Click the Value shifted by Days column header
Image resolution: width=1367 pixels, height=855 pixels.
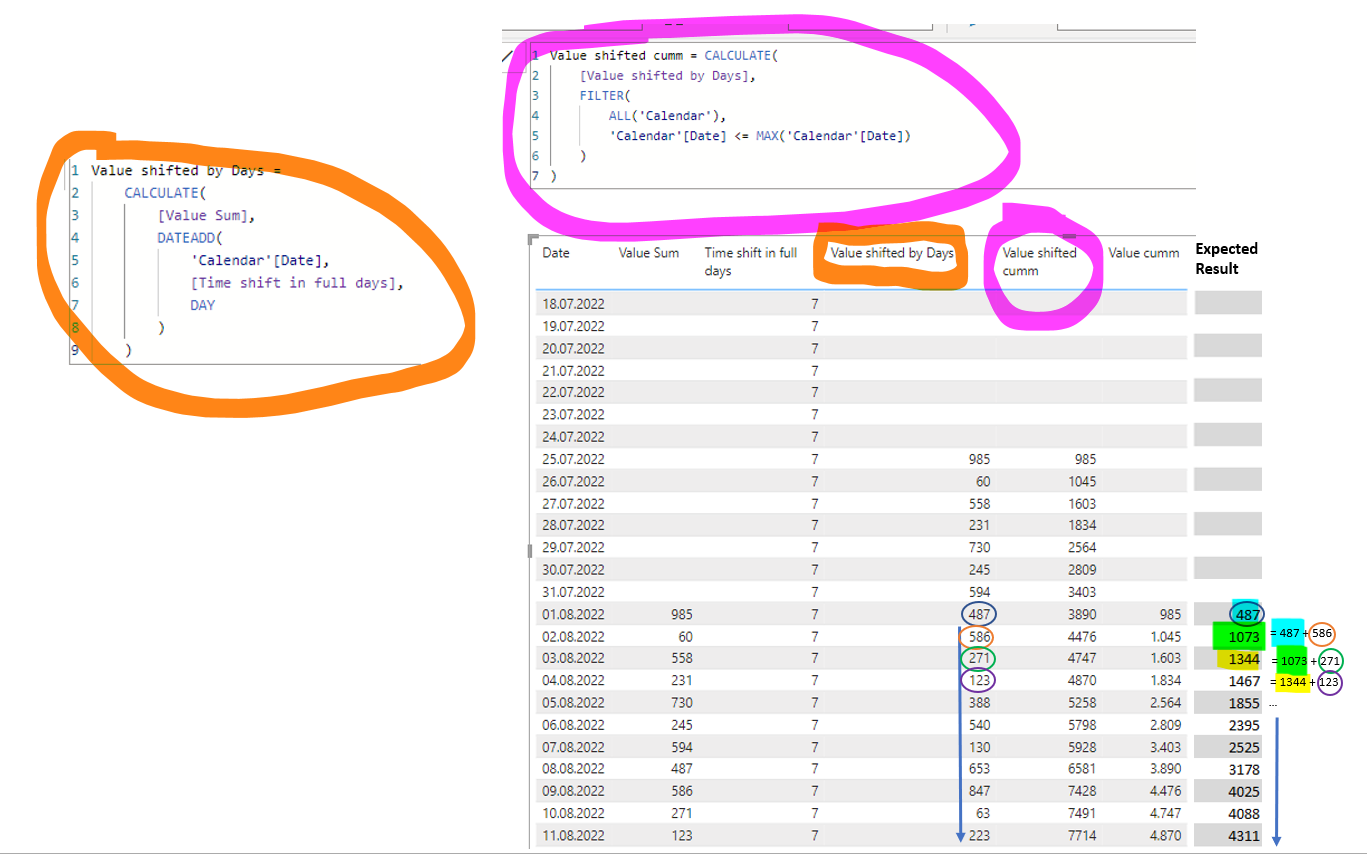892,253
